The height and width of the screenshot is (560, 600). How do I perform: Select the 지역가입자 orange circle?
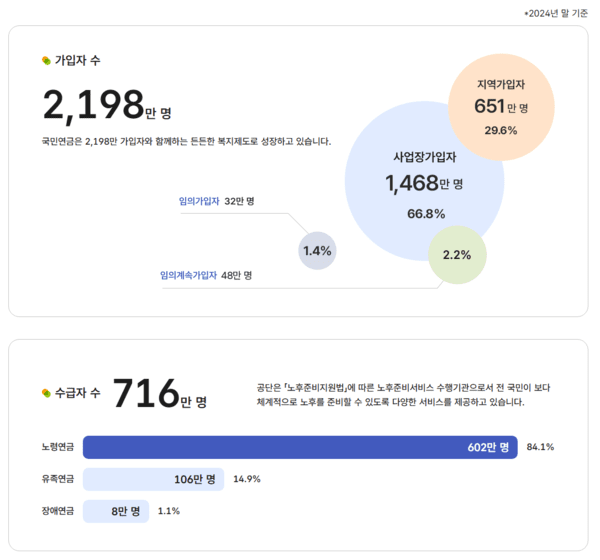click(501, 107)
